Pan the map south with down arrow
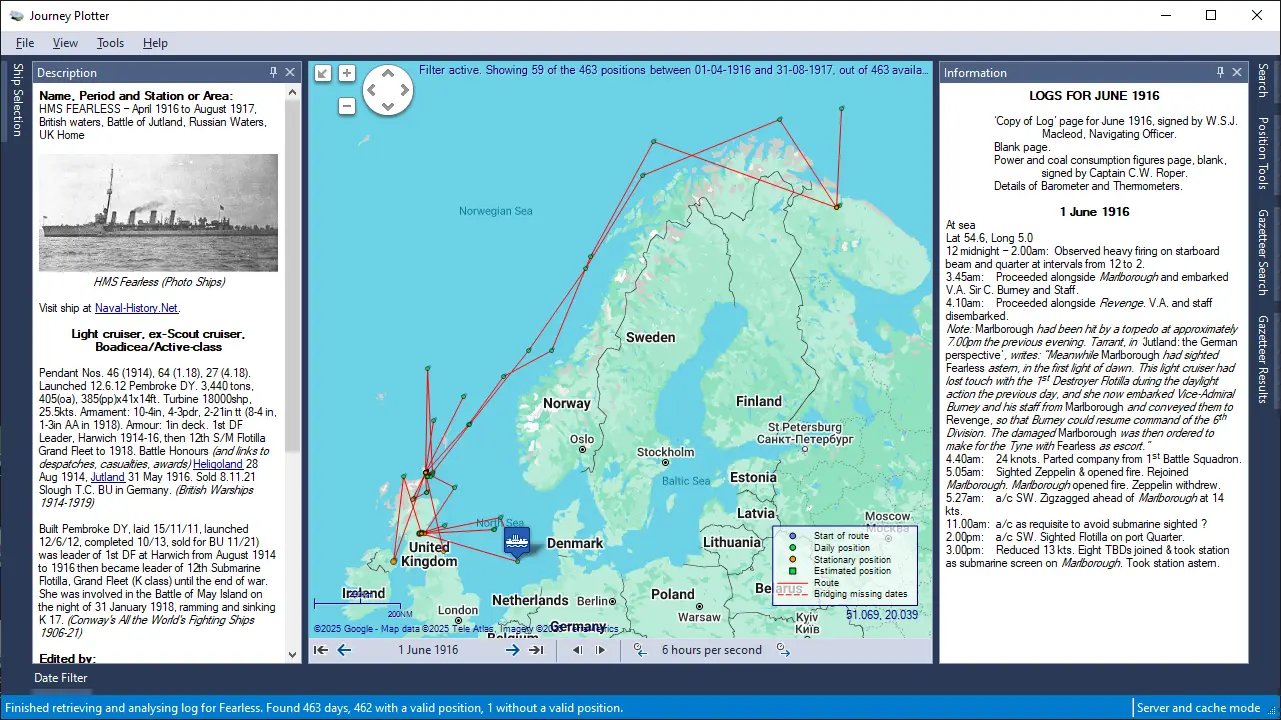The height and width of the screenshot is (720, 1281). pos(387,107)
